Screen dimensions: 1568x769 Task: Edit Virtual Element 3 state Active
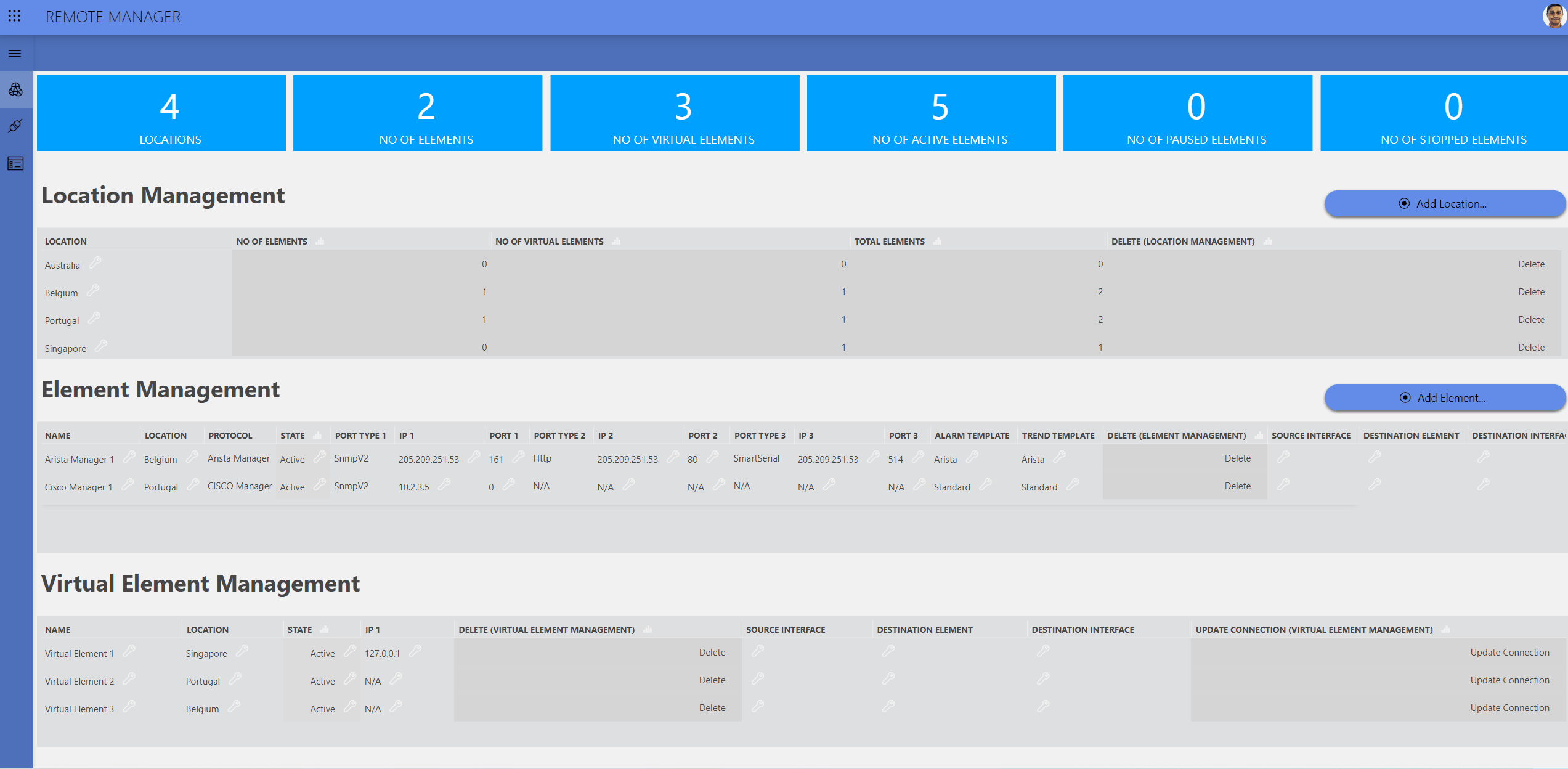(x=350, y=707)
